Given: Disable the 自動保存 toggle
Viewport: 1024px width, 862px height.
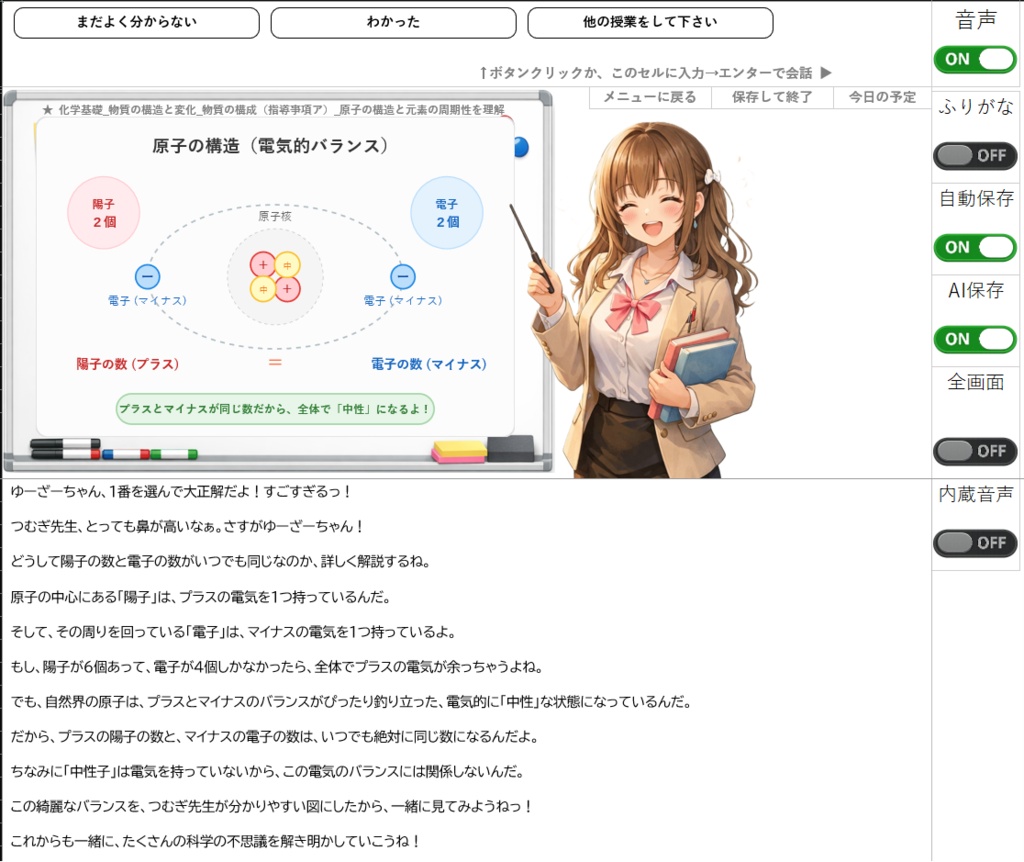Looking at the screenshot, I should (x=975, y=247).
